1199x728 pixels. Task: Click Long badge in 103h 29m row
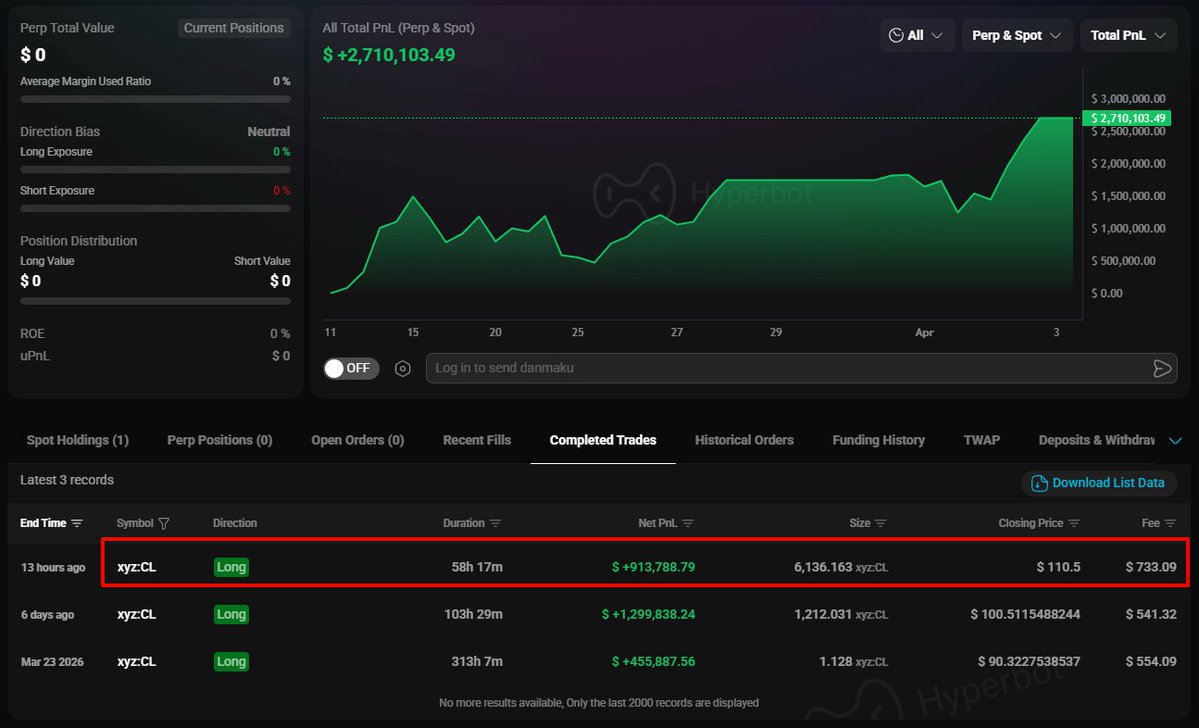pyautogui.click(x=231, y=614)
